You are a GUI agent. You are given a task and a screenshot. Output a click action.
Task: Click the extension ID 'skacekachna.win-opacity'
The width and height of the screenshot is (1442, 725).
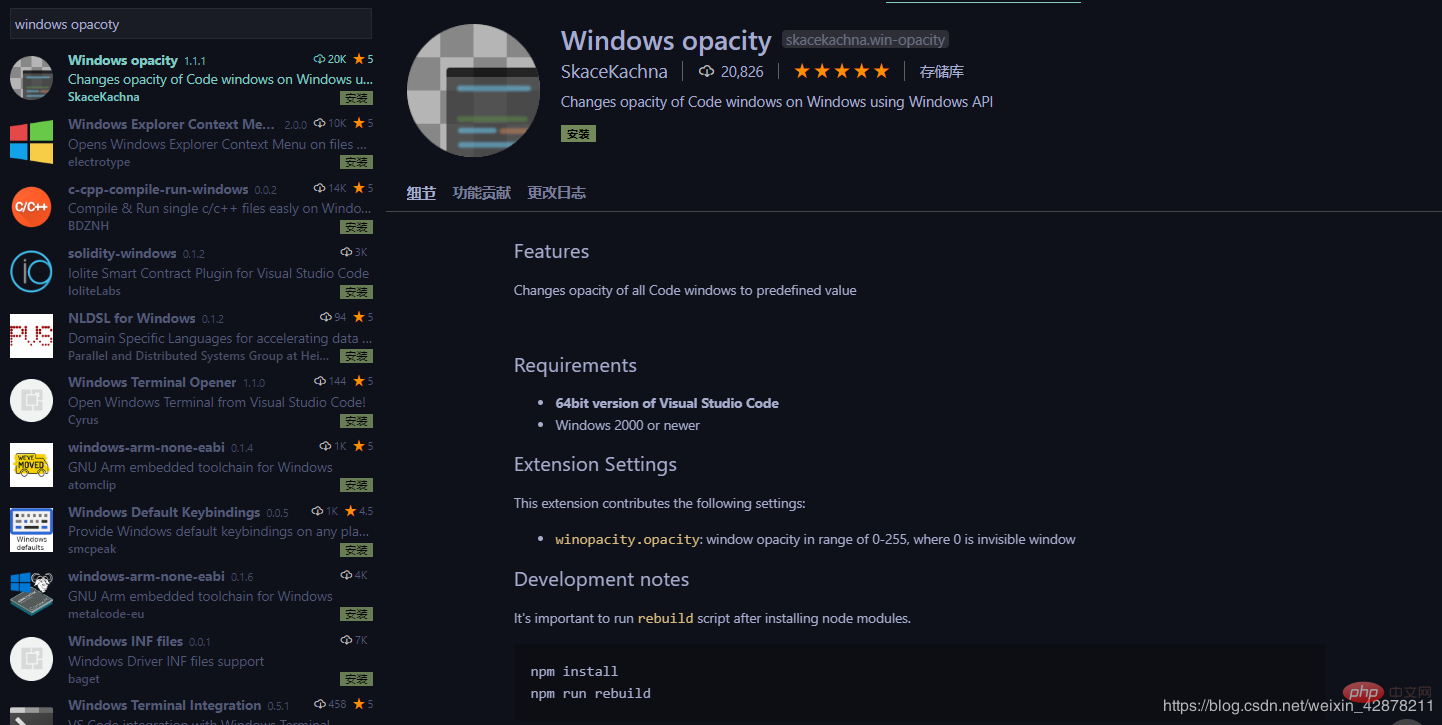[865, 40]
